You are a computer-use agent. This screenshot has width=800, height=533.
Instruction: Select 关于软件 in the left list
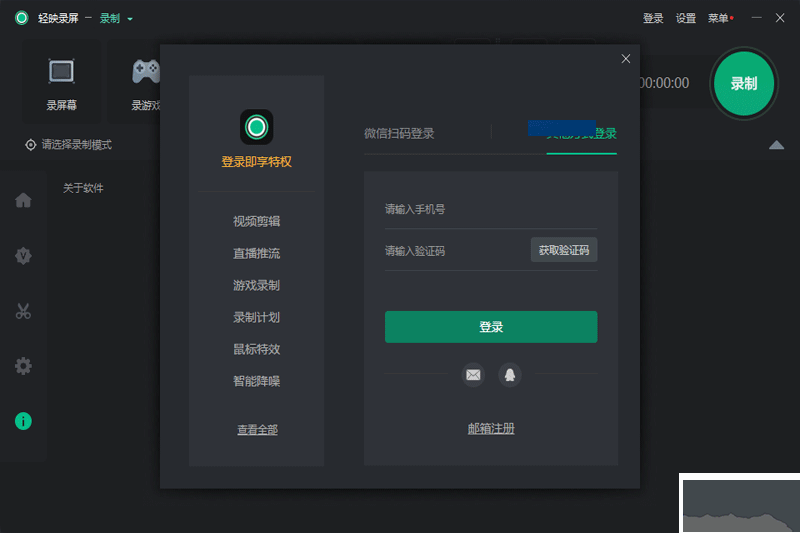point(83,188)
